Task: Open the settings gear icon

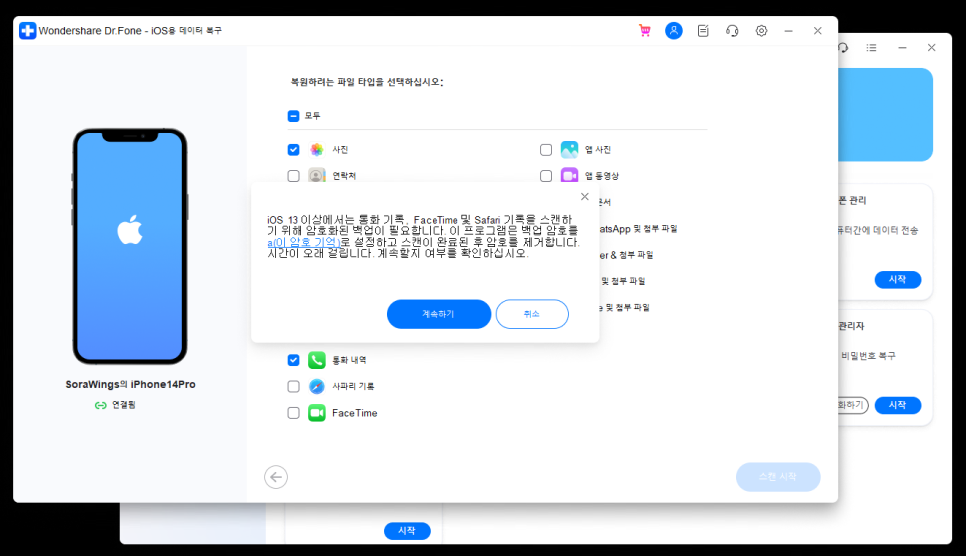Action: coord(761,31)
